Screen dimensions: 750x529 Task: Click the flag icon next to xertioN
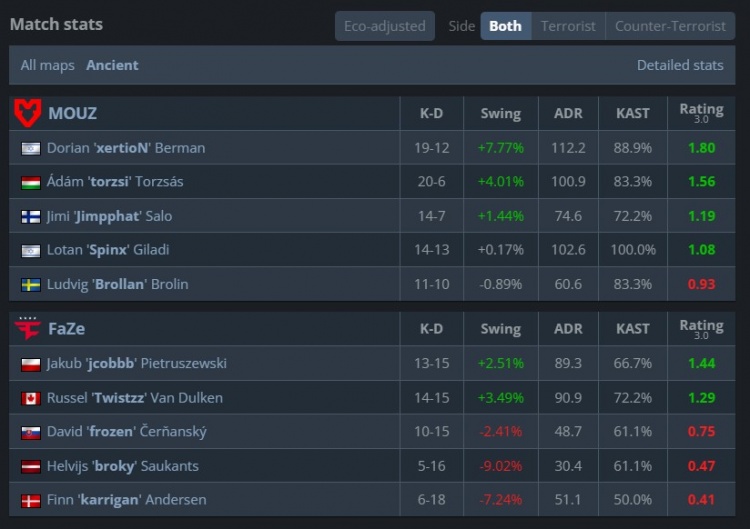point(31,148)
